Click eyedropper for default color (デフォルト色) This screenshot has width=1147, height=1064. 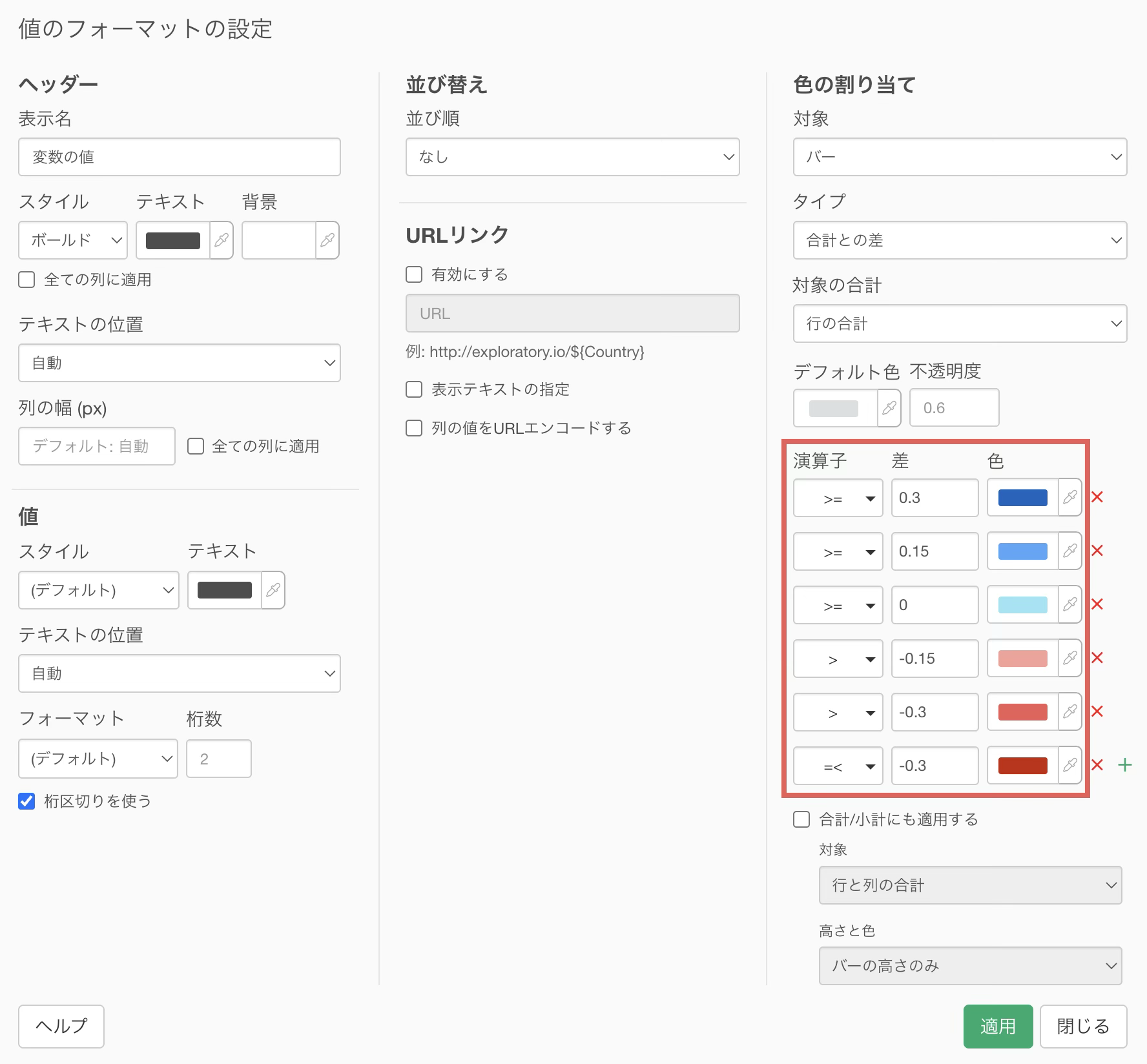pyautogui.click(x=889, y=407)
